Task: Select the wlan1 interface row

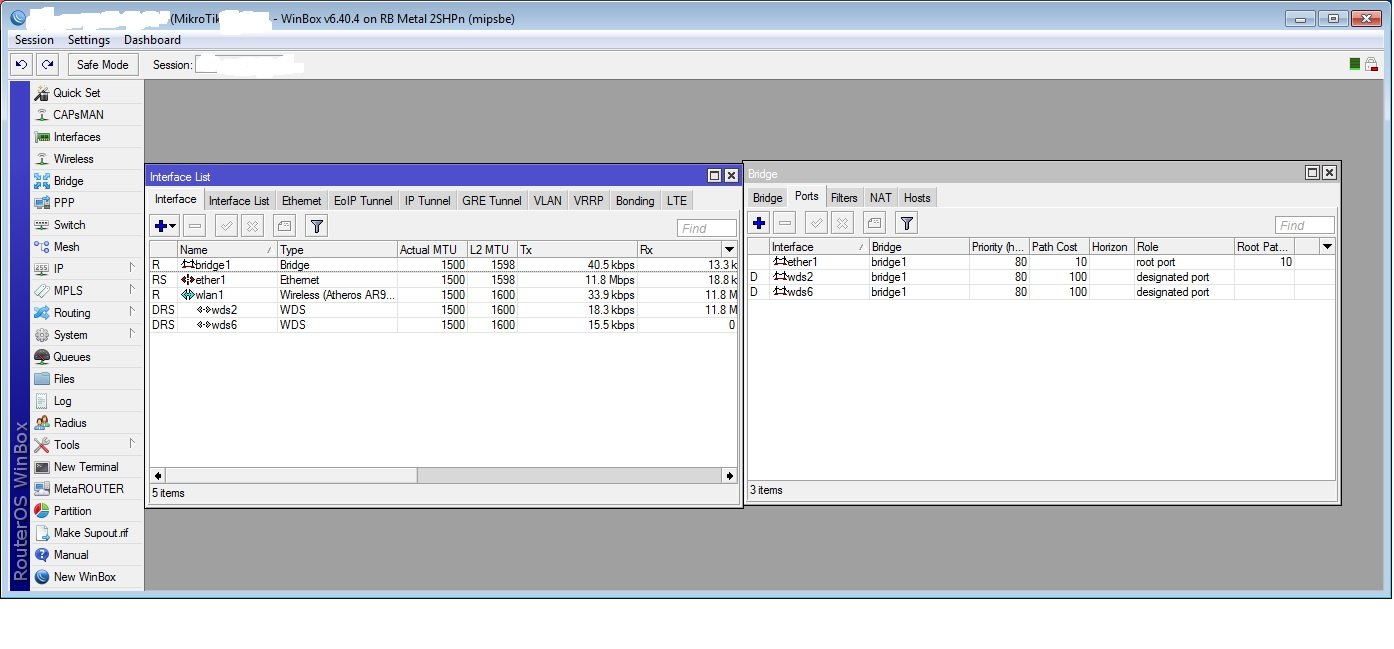Action: point(443,295)
